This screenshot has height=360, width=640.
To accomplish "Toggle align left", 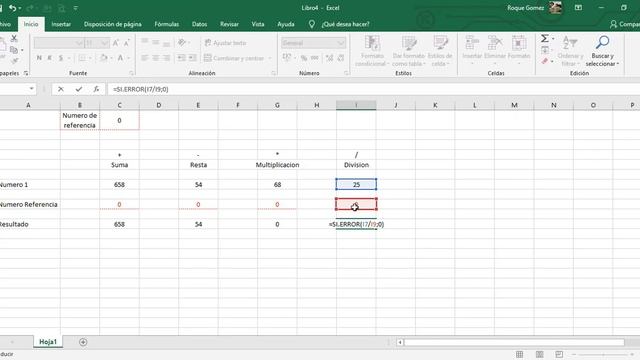I will click(x=144, y=58).
